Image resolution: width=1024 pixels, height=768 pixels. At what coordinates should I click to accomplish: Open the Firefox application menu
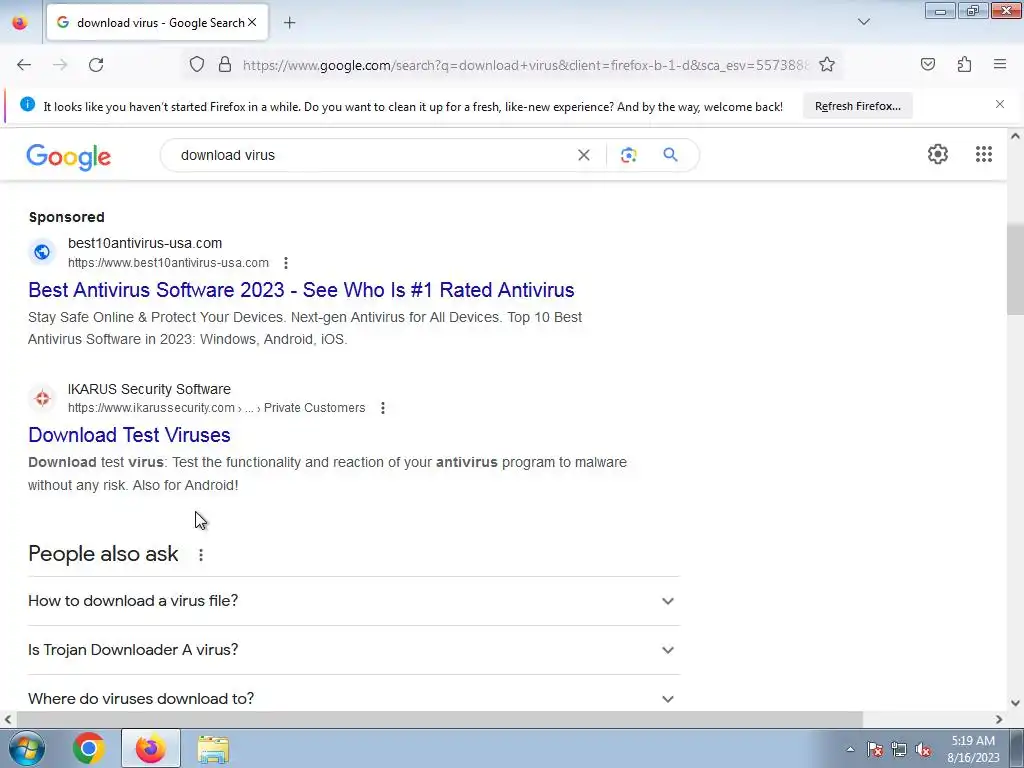tap(1000, 64)
